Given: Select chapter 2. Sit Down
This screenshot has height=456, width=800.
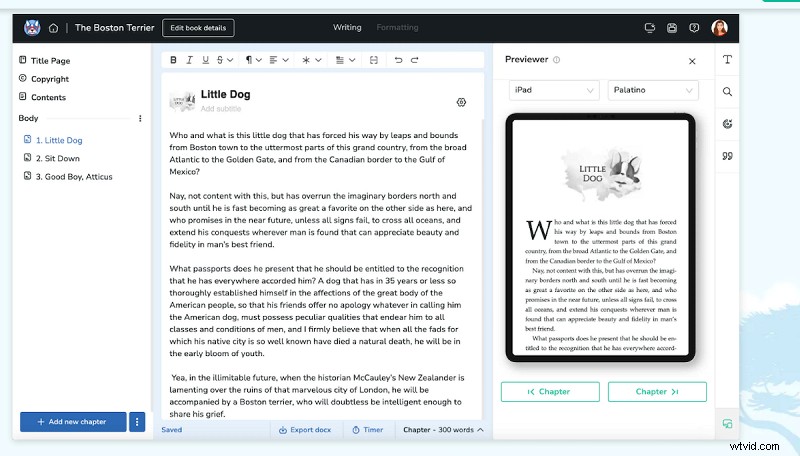Looking at the screenshot, I should click(x=52, y=159).
